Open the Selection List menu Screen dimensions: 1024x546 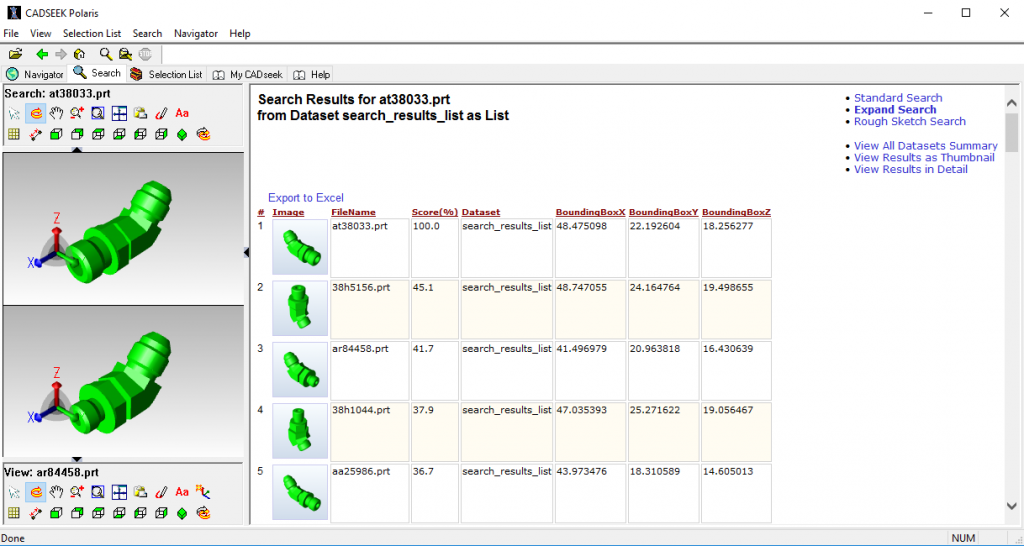point(92,33)
